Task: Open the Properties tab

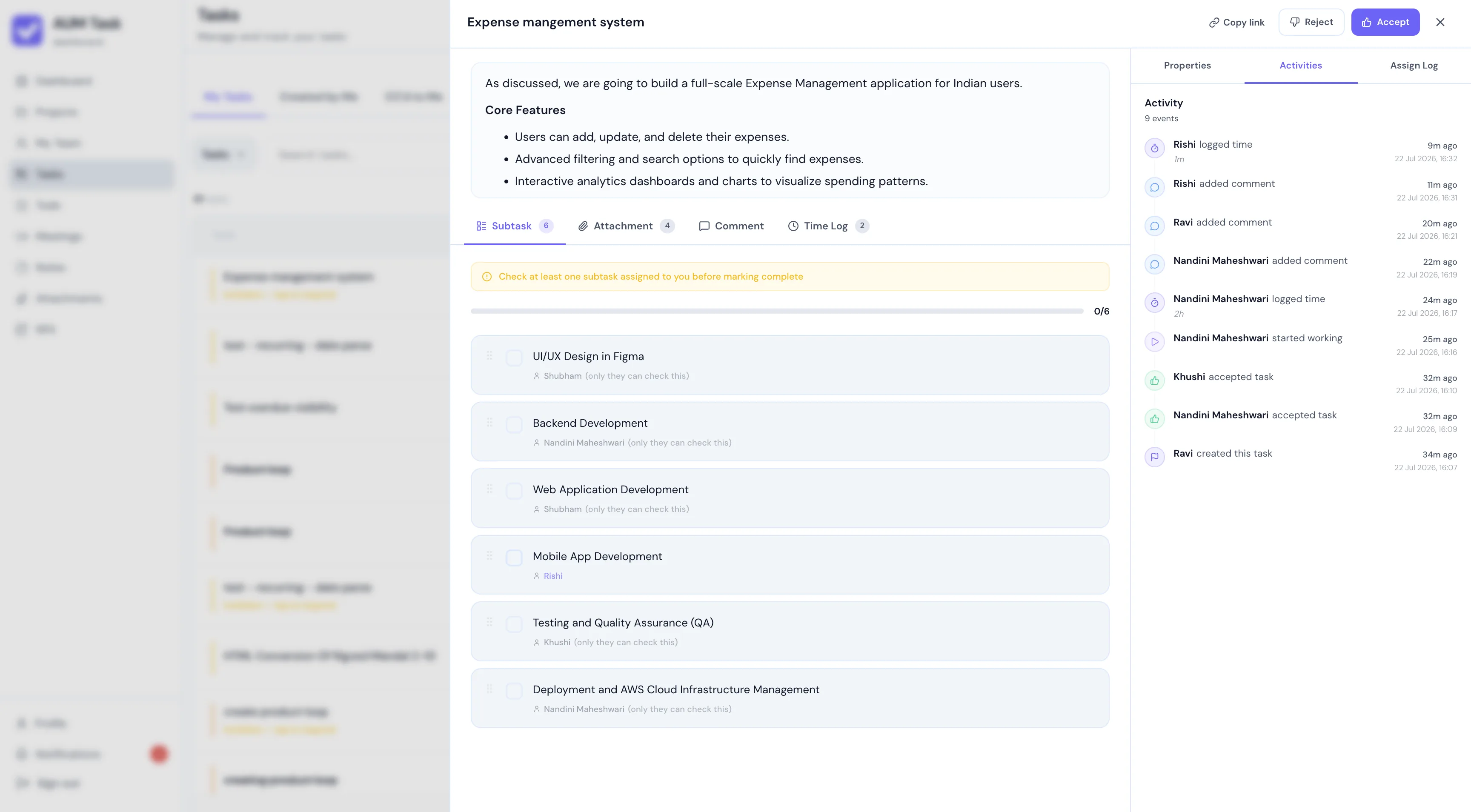Action: [1187, 65]
